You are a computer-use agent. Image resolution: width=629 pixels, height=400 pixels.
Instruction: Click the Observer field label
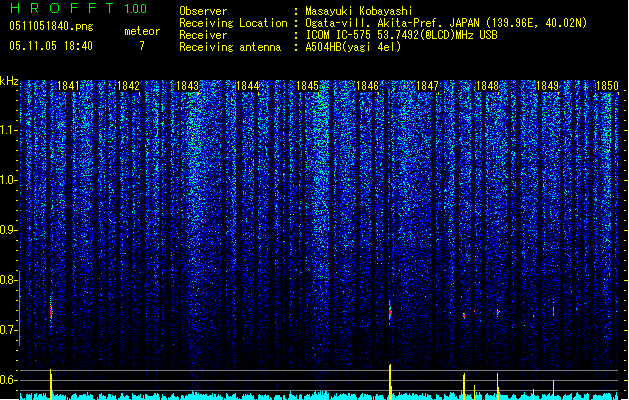coord(203,11)
